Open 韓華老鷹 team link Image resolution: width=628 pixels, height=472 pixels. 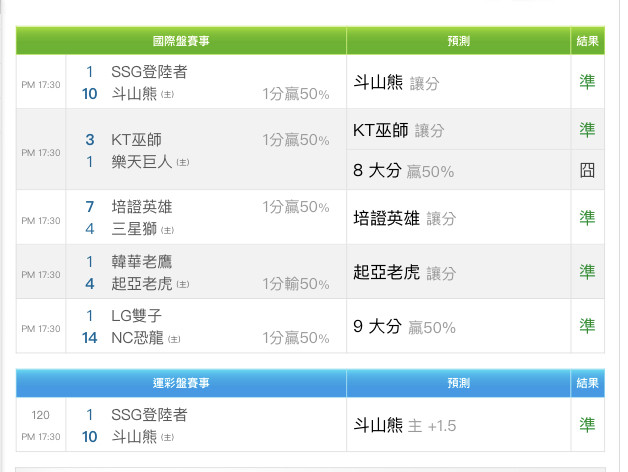[141, 262]
